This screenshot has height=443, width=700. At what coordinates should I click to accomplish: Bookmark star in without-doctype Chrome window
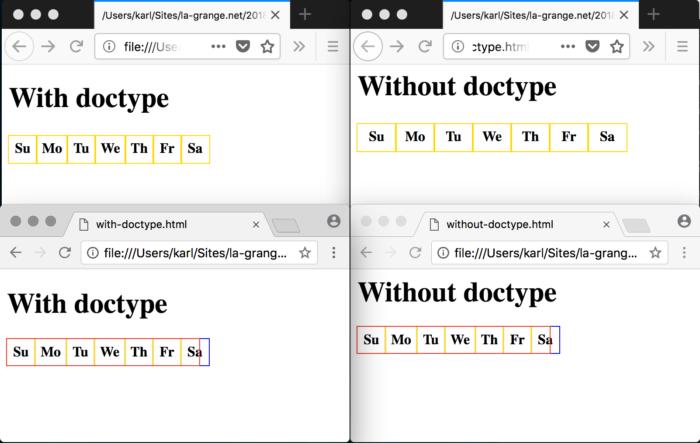(x=655, y=253)
